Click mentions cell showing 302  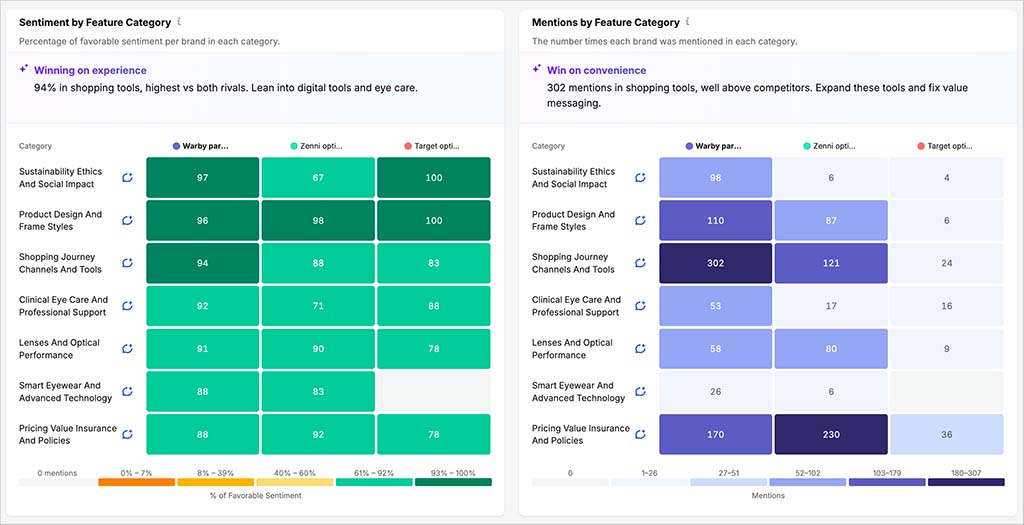716,263
